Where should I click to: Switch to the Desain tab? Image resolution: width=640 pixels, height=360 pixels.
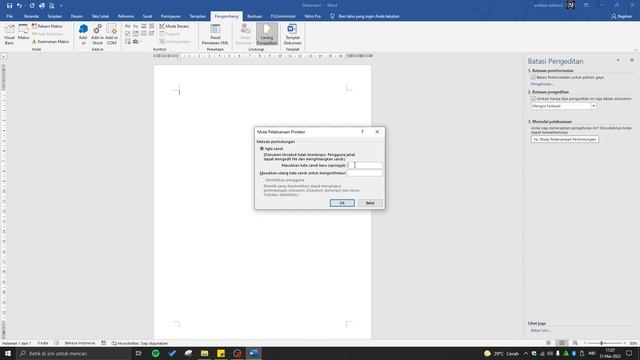click(77, 16)
